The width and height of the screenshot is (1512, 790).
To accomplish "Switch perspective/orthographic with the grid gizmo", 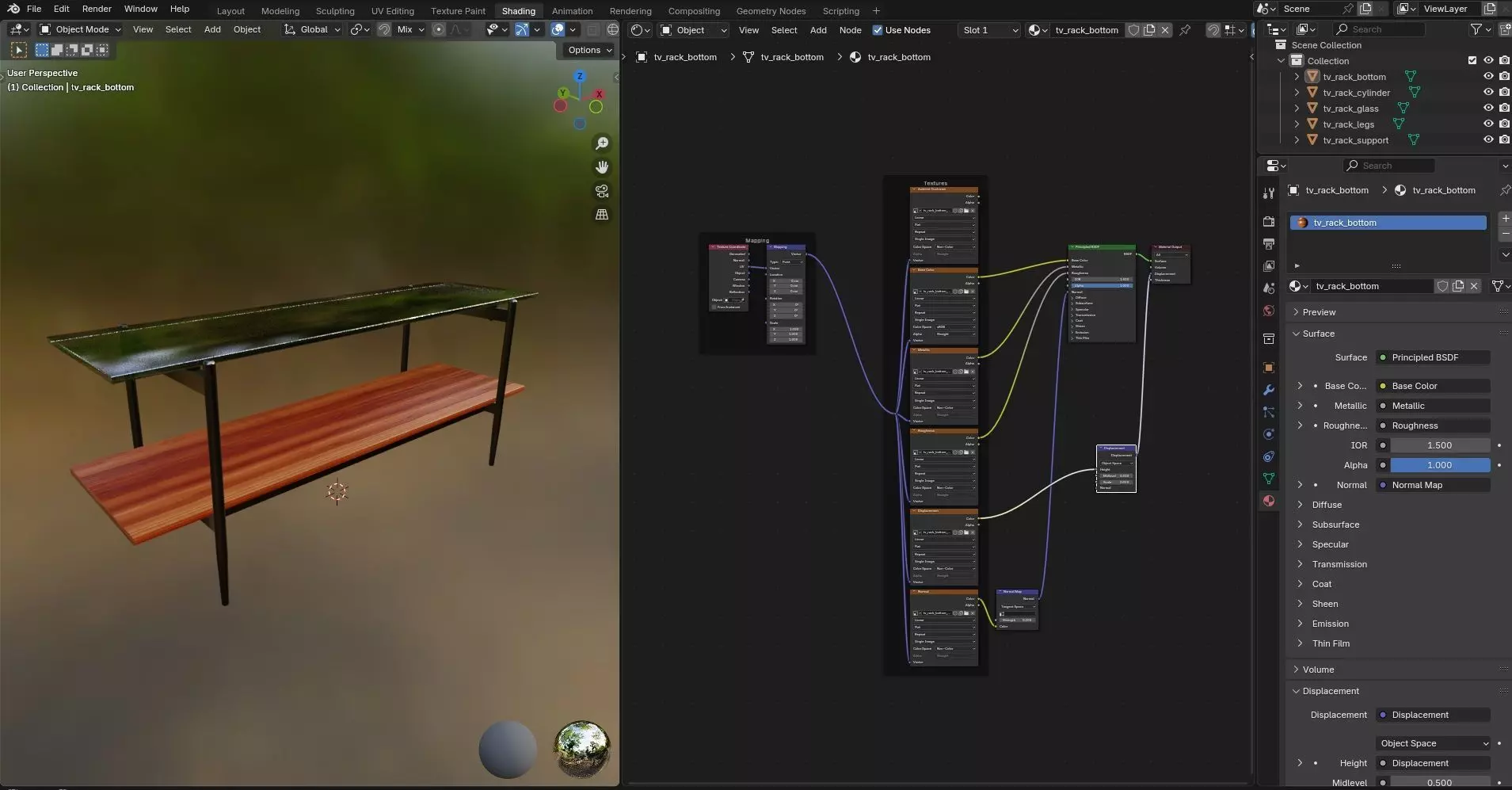I will tap(602, 215).
